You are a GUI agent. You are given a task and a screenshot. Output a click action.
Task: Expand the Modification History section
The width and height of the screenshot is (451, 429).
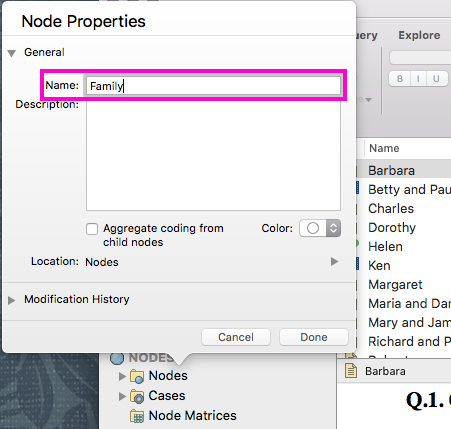click(12, 300)
